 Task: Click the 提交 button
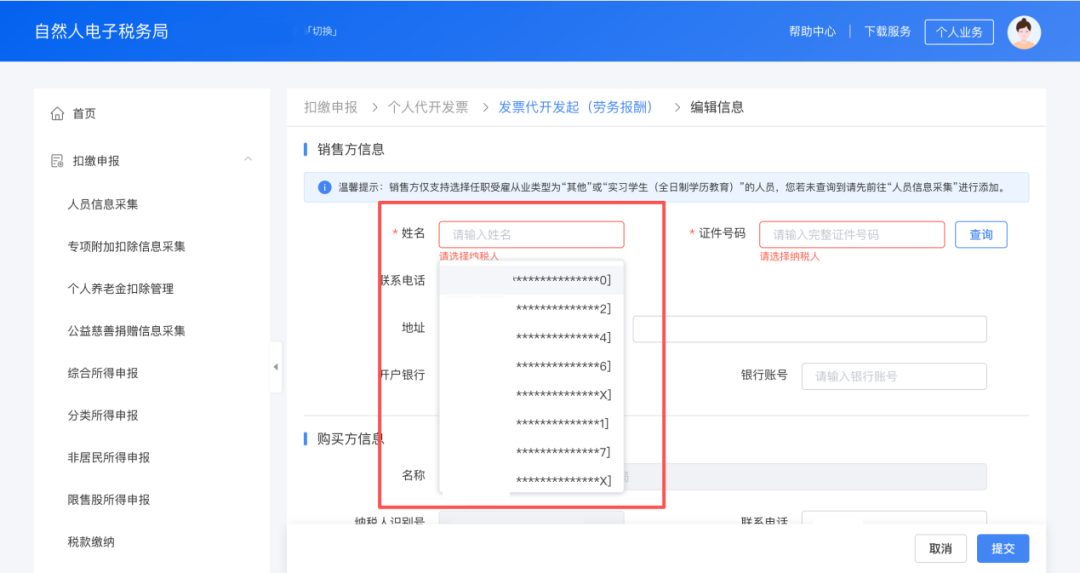tap(1003, 549)
